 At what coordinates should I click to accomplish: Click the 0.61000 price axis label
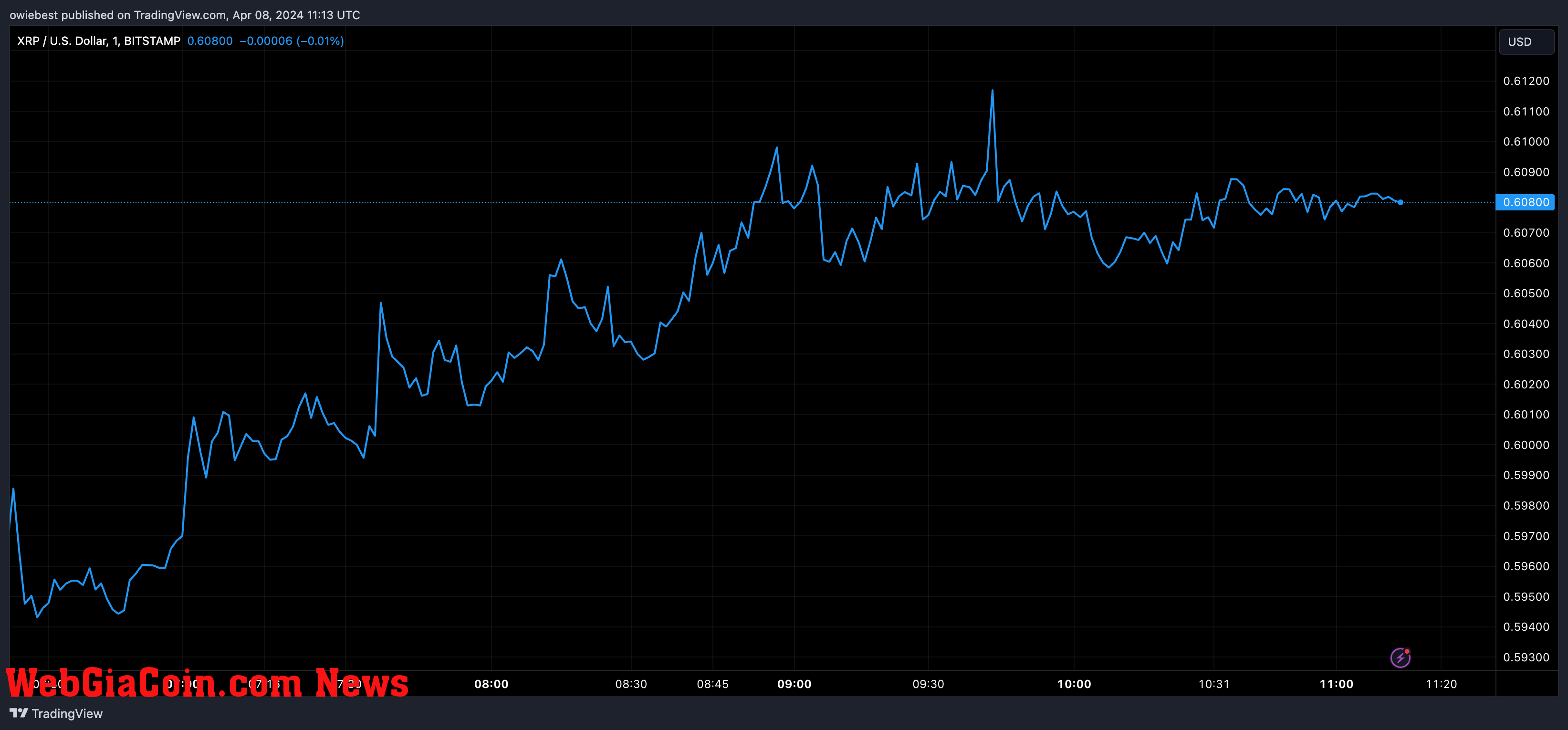(1526, 142)
